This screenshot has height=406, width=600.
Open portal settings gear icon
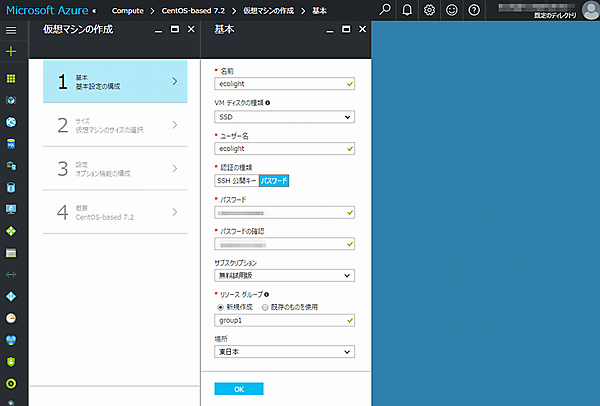coord(429,9)
